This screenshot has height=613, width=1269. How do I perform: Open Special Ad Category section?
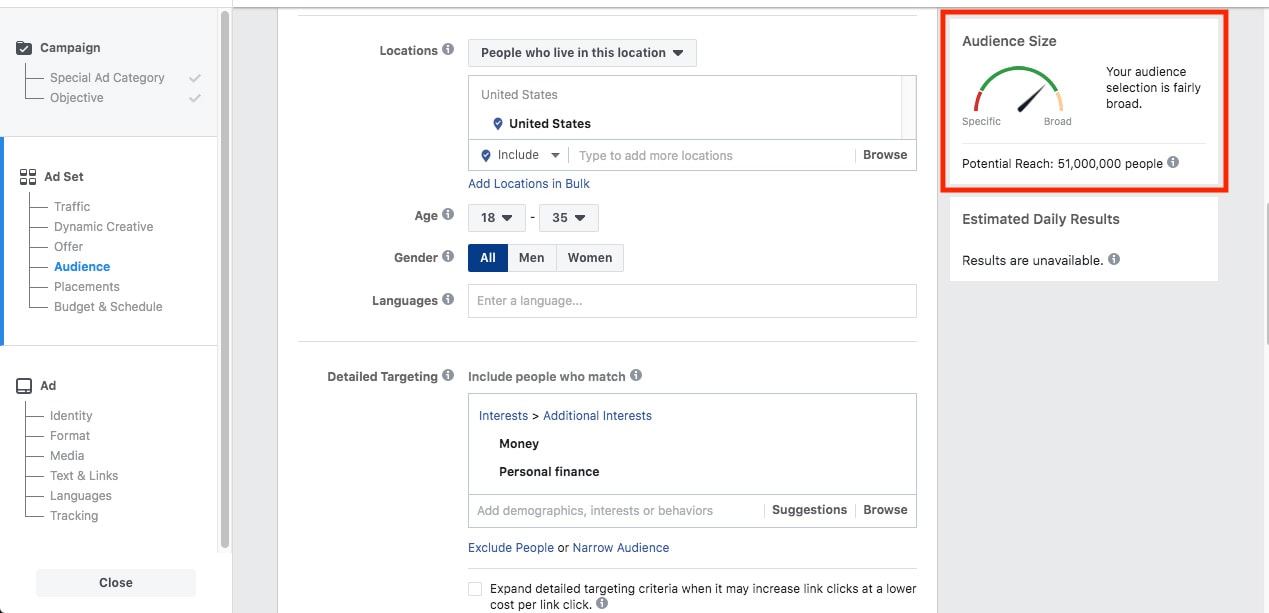click(107, 77)
